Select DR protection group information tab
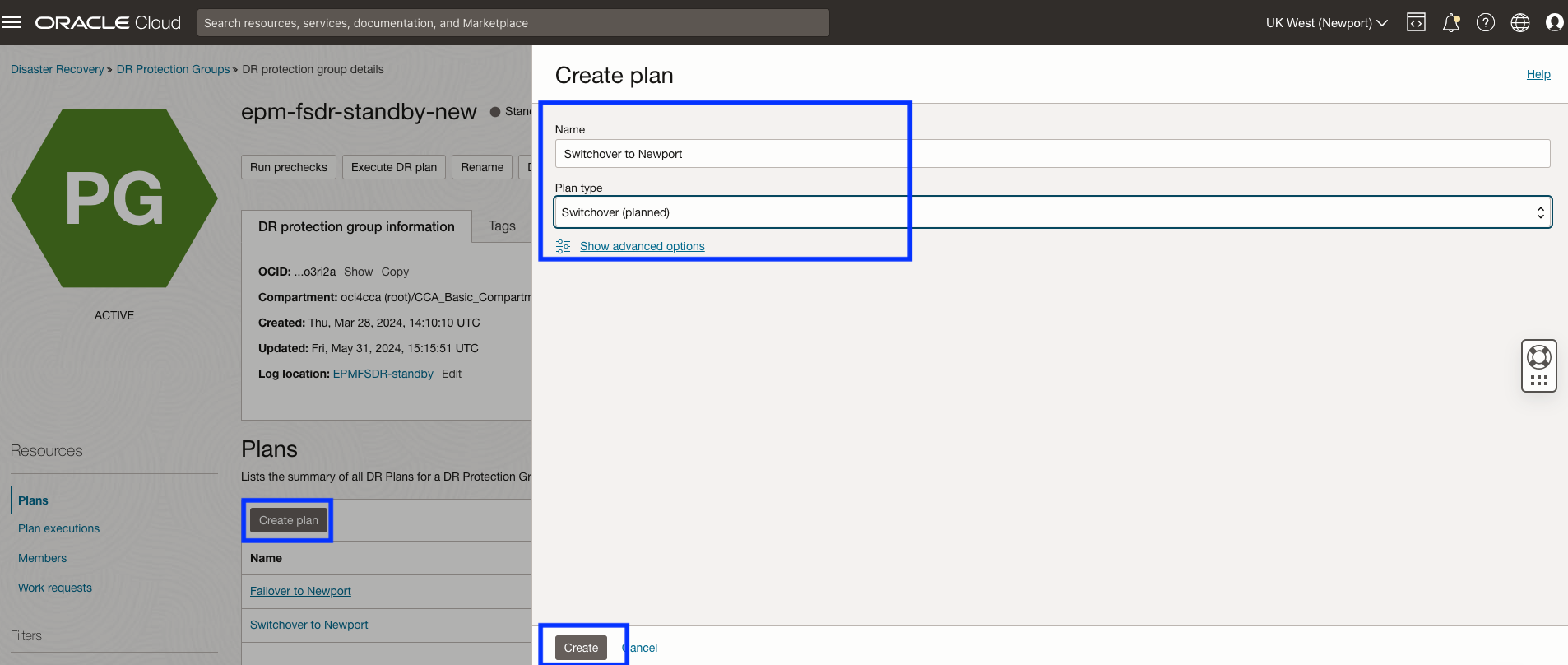 (x=356, y=226)
